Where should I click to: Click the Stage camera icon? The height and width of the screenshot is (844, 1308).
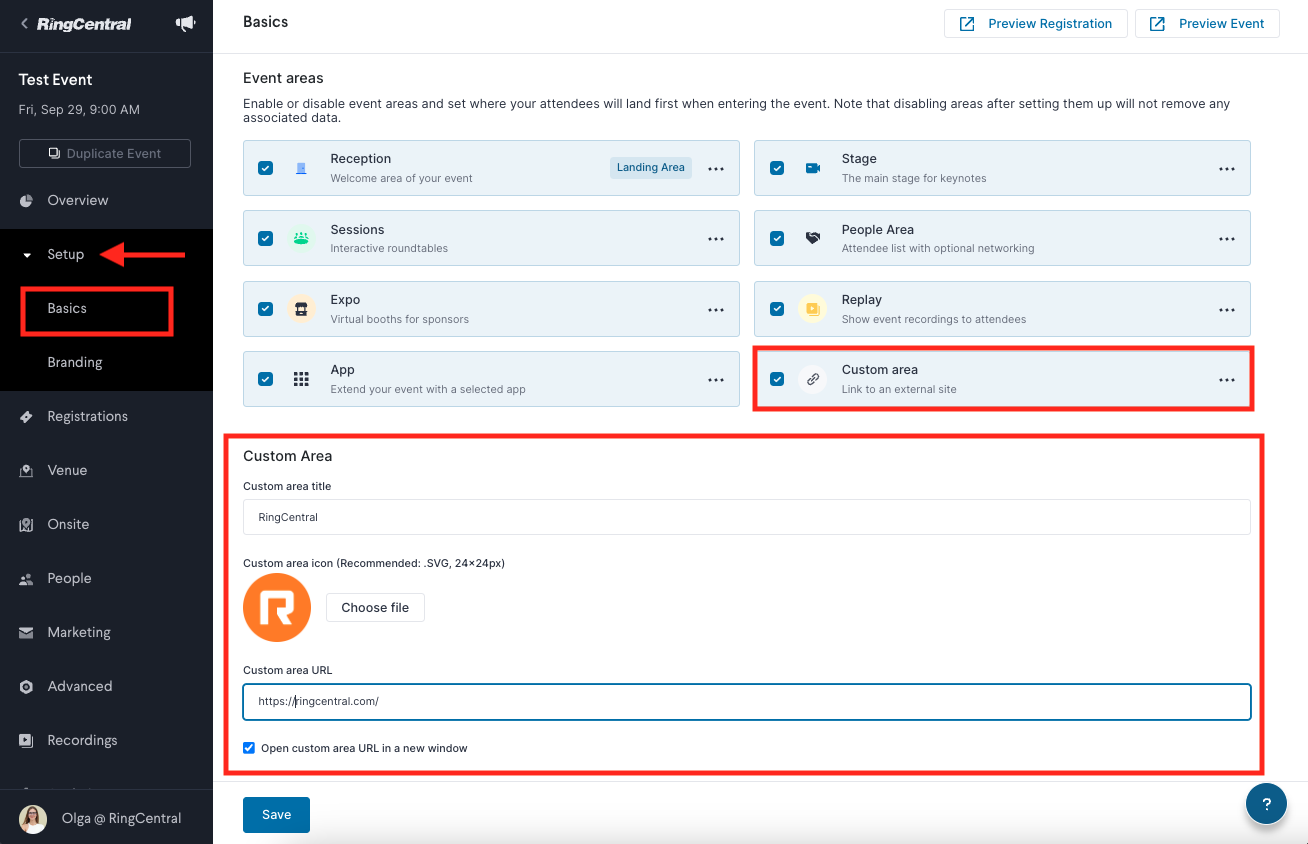point(812,168)
